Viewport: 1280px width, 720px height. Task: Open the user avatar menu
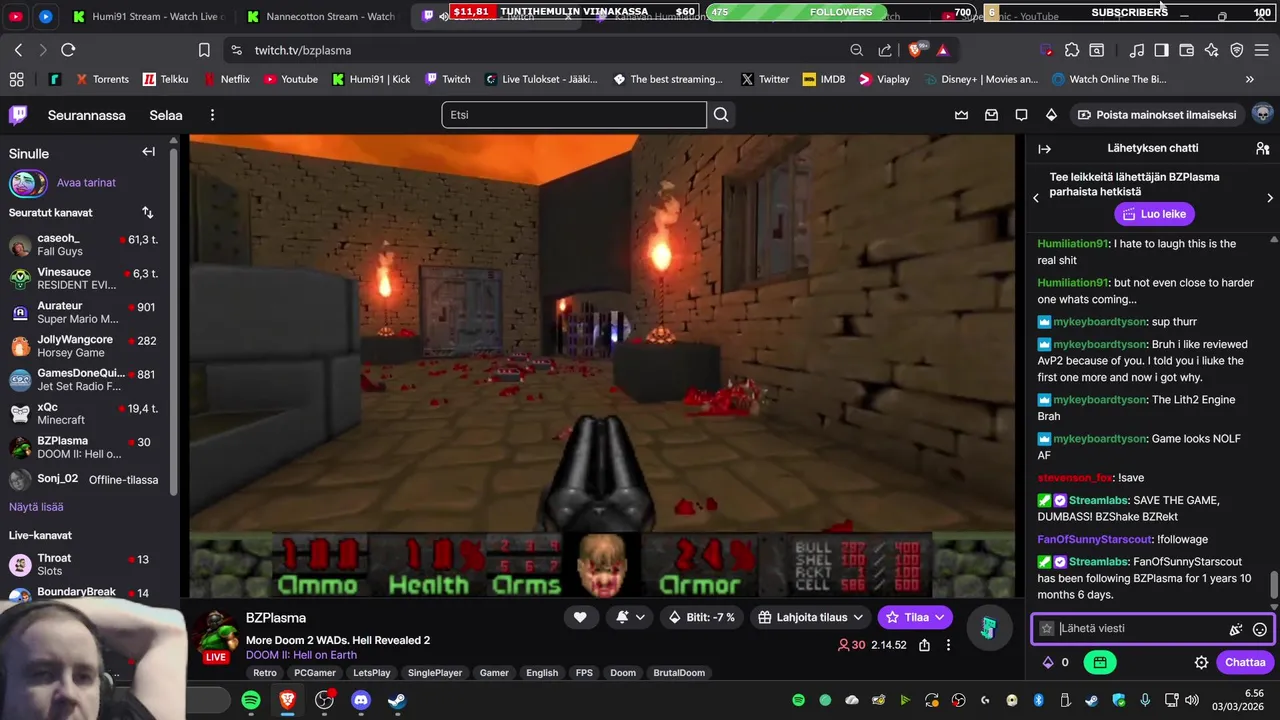1262,114
